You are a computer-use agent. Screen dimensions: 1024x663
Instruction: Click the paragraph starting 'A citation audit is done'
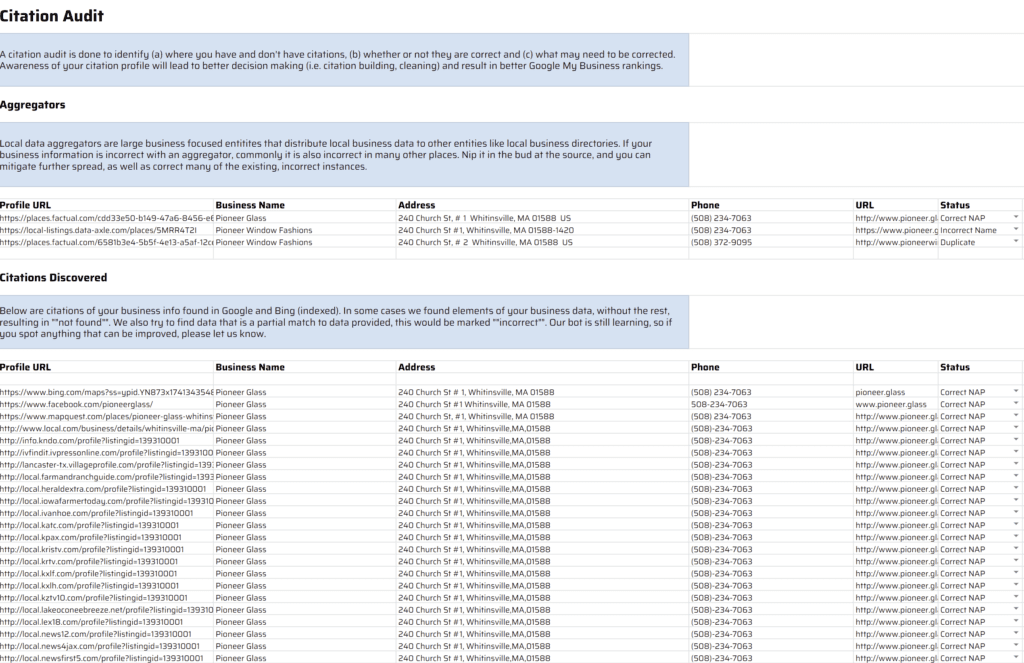pyautogui.click(x=338, y=60)
